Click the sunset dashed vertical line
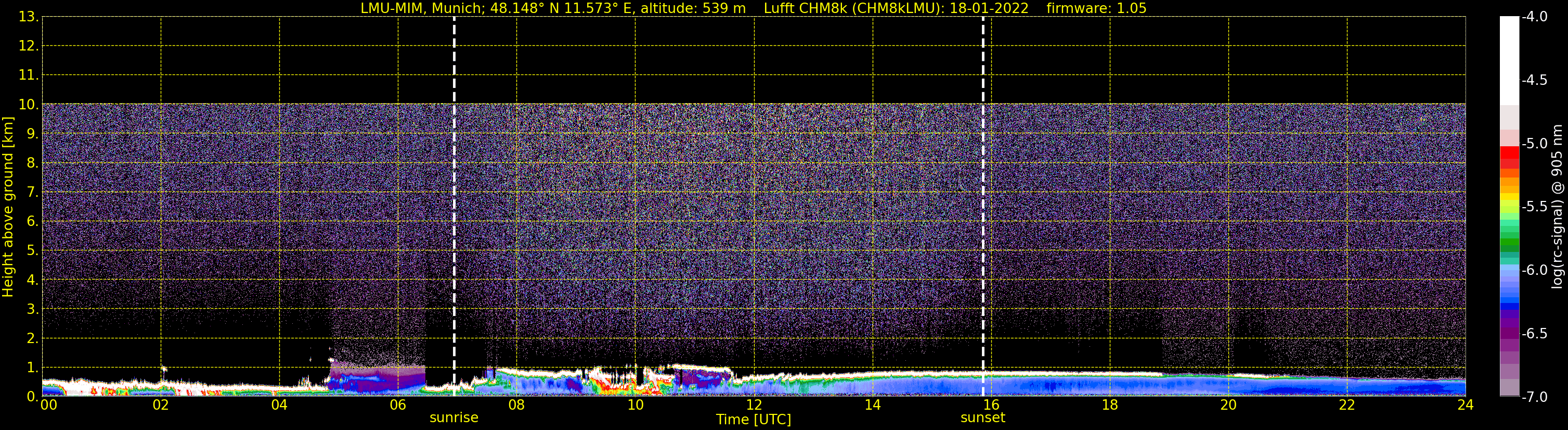1568x430 pixels. coord(983,183)
